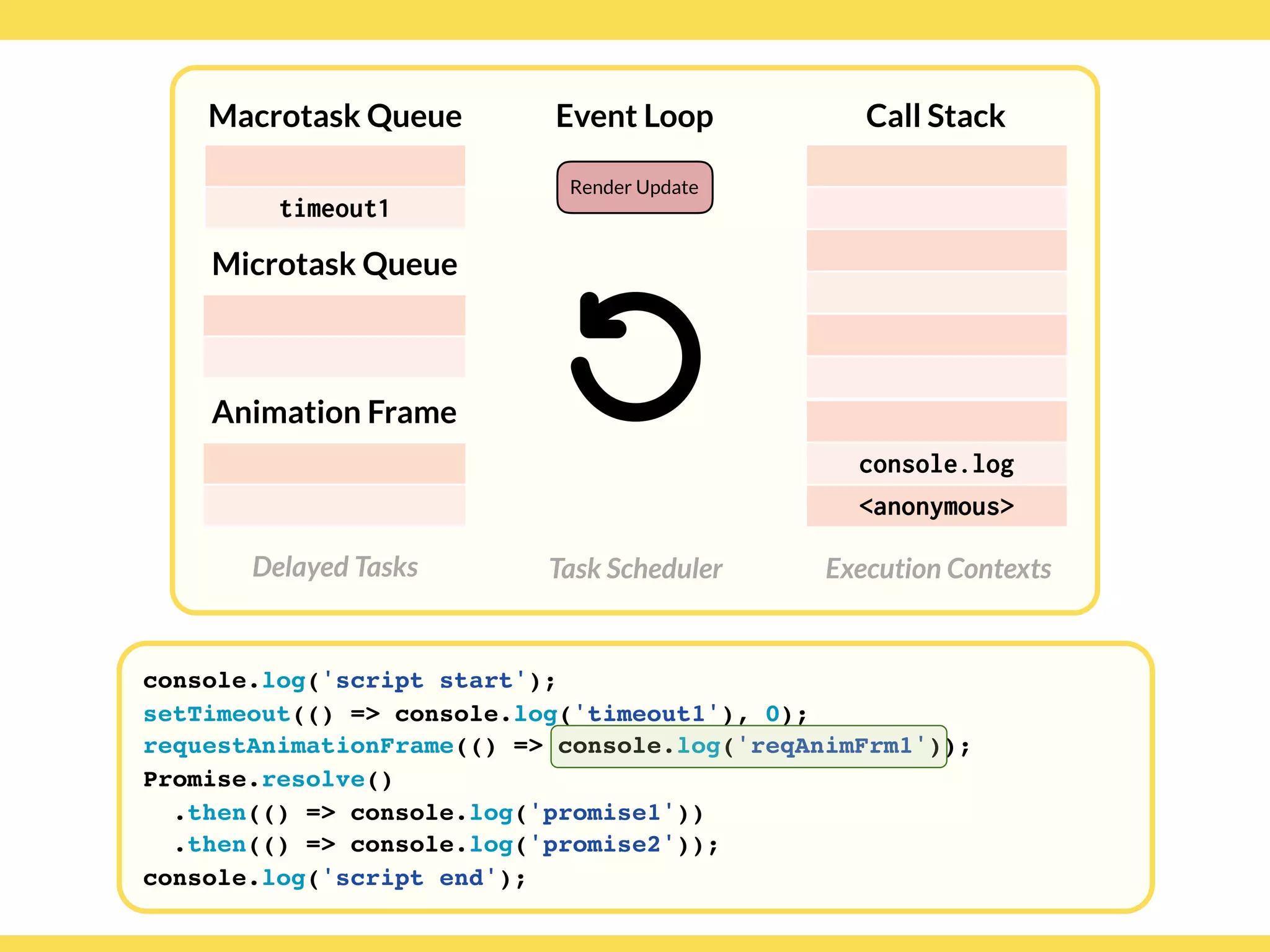Click the Microtask Queue heading

335,264
